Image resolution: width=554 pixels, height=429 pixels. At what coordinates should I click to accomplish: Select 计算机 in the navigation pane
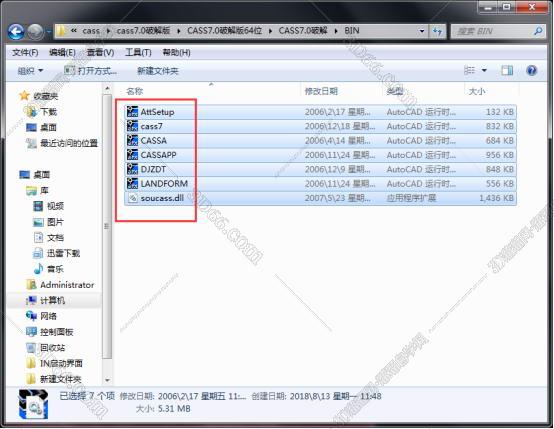point(52,301)
